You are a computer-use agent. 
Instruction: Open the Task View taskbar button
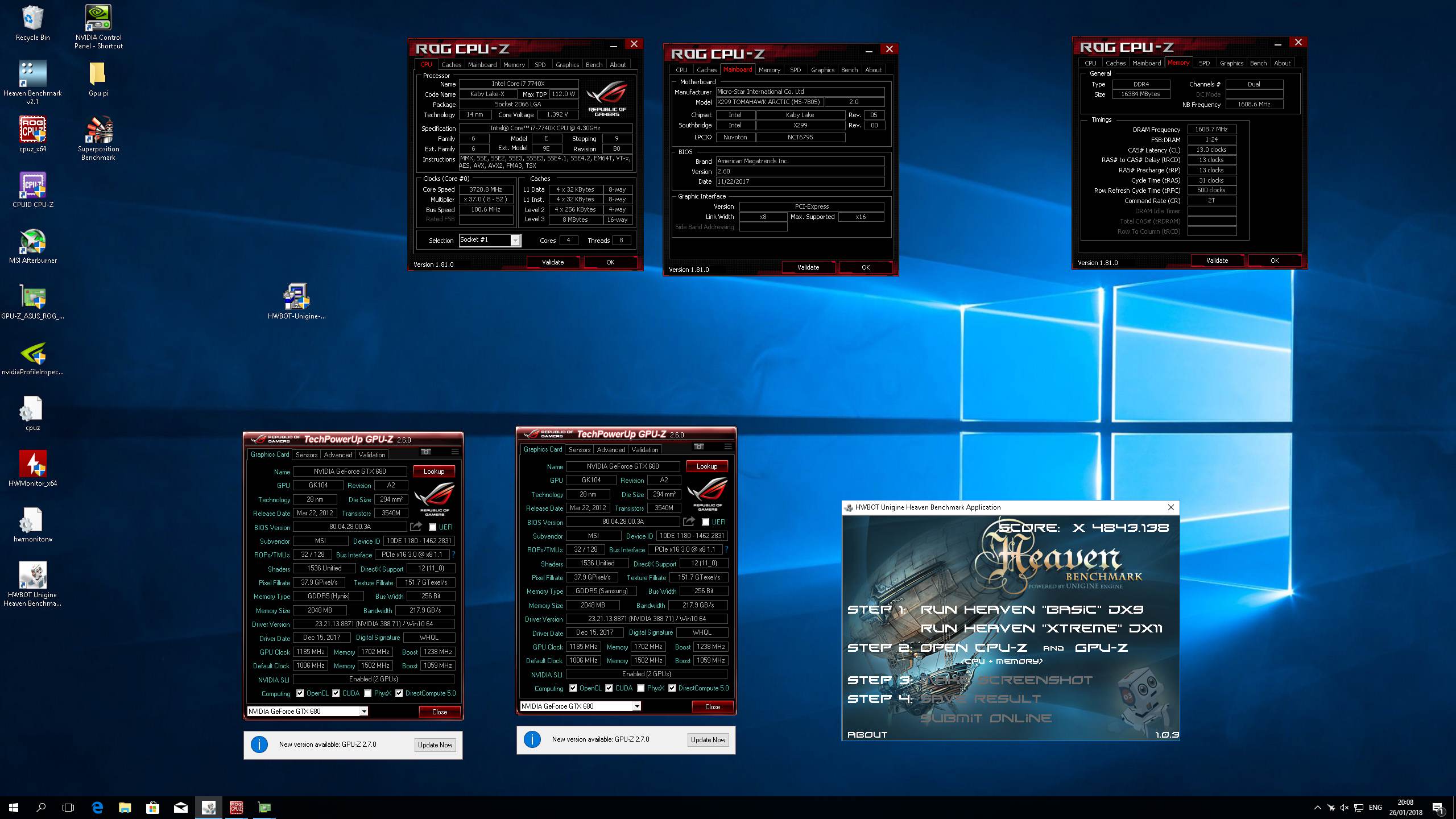coord(68,807)
